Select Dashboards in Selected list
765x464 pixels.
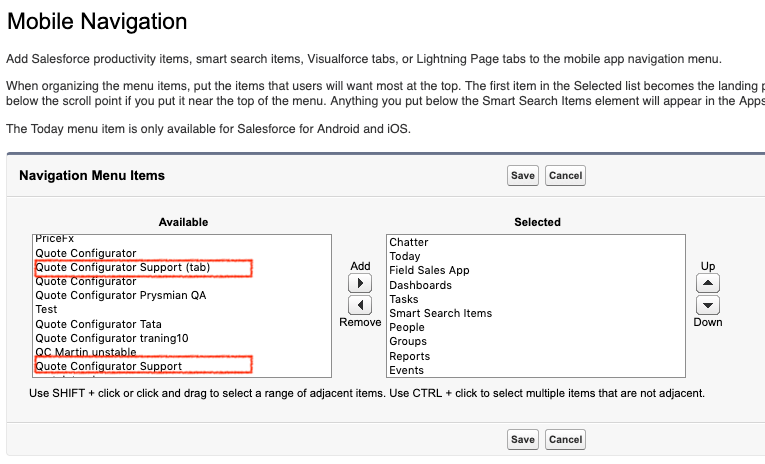536,285
